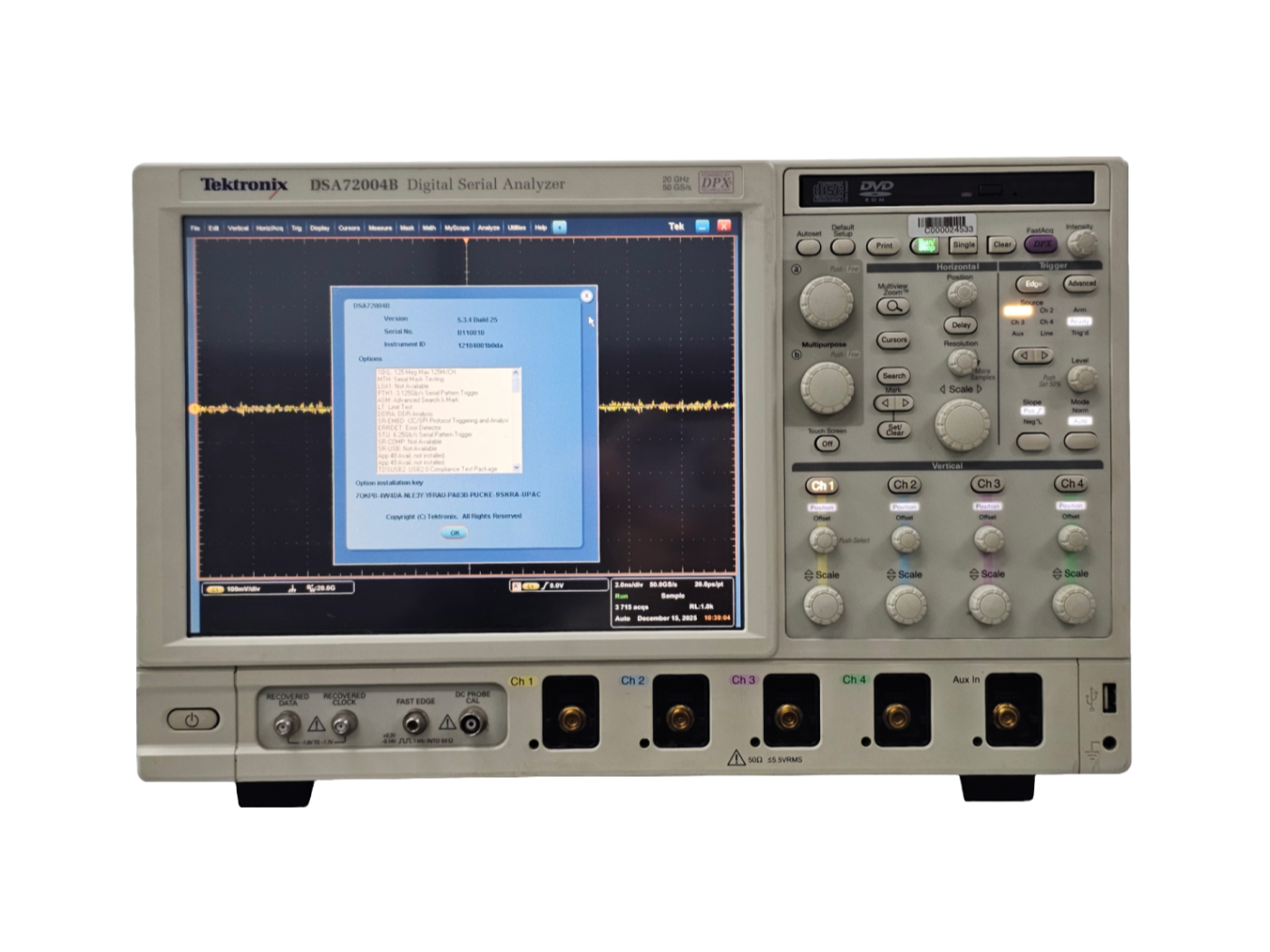Open the Display menu
This screenshot has height=952, width=1270.
pos(320,228)
